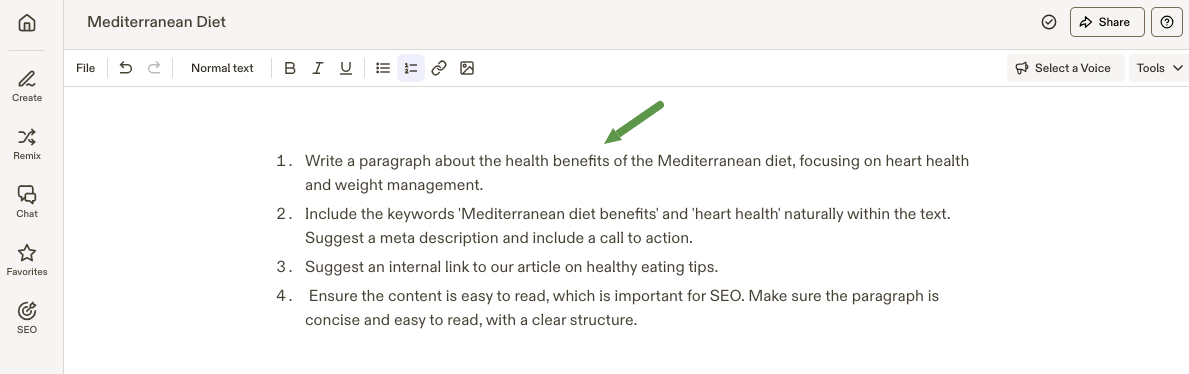1189x374 pixels.
Task: Open the Remix section
Action: tap(27, 143)
